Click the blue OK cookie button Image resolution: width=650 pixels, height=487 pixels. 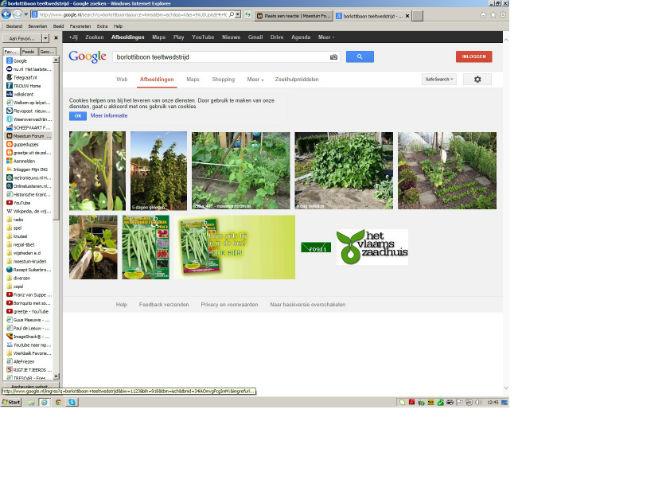pos(78,116)
